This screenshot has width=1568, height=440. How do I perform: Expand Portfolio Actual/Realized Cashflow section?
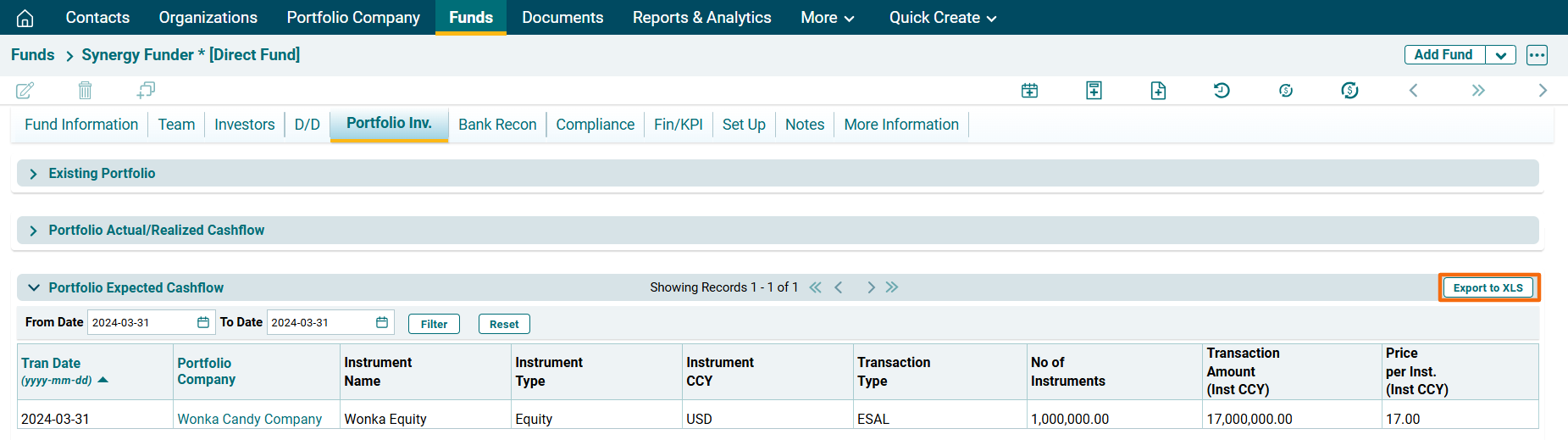pyautogui.click(x=34, y=231)
